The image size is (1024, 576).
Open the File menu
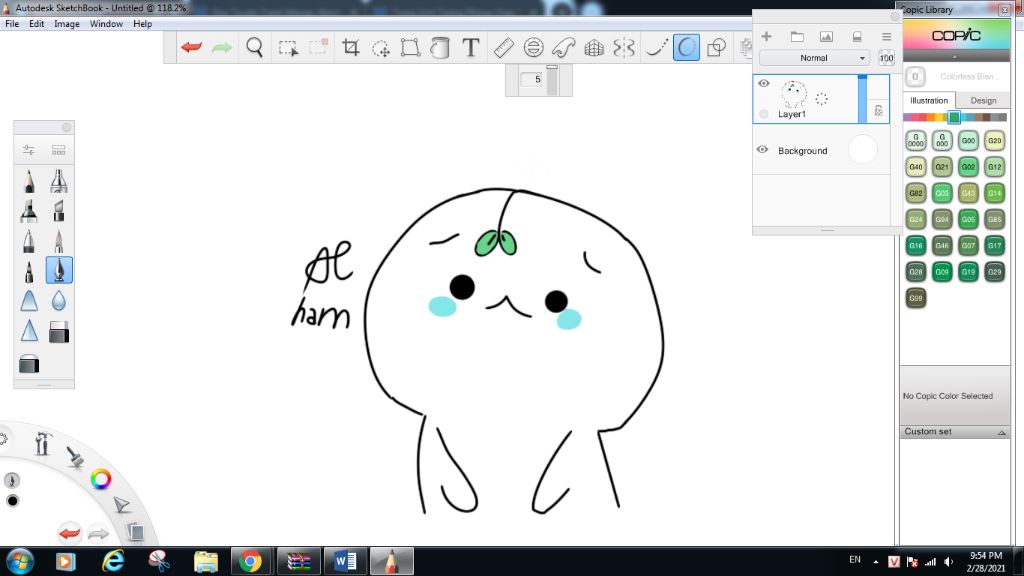tap(12, 24)
